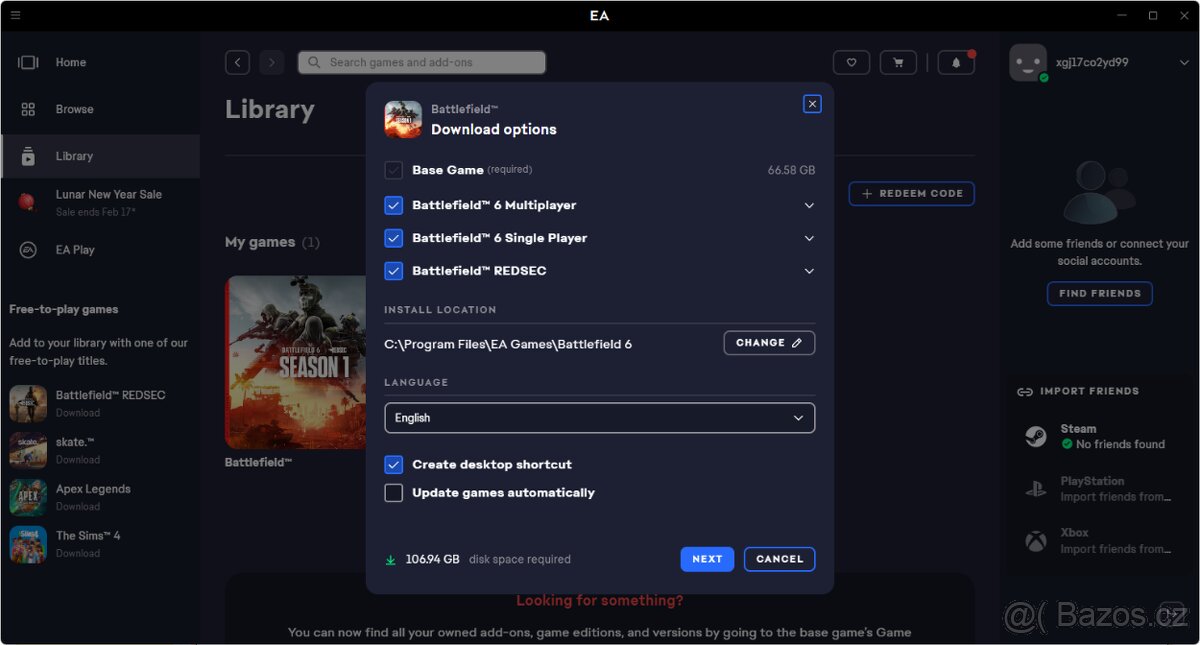Viewport: 1200px width, 645px height.
Task: Click the Steam import friends icon
Action: point(1036,436)
